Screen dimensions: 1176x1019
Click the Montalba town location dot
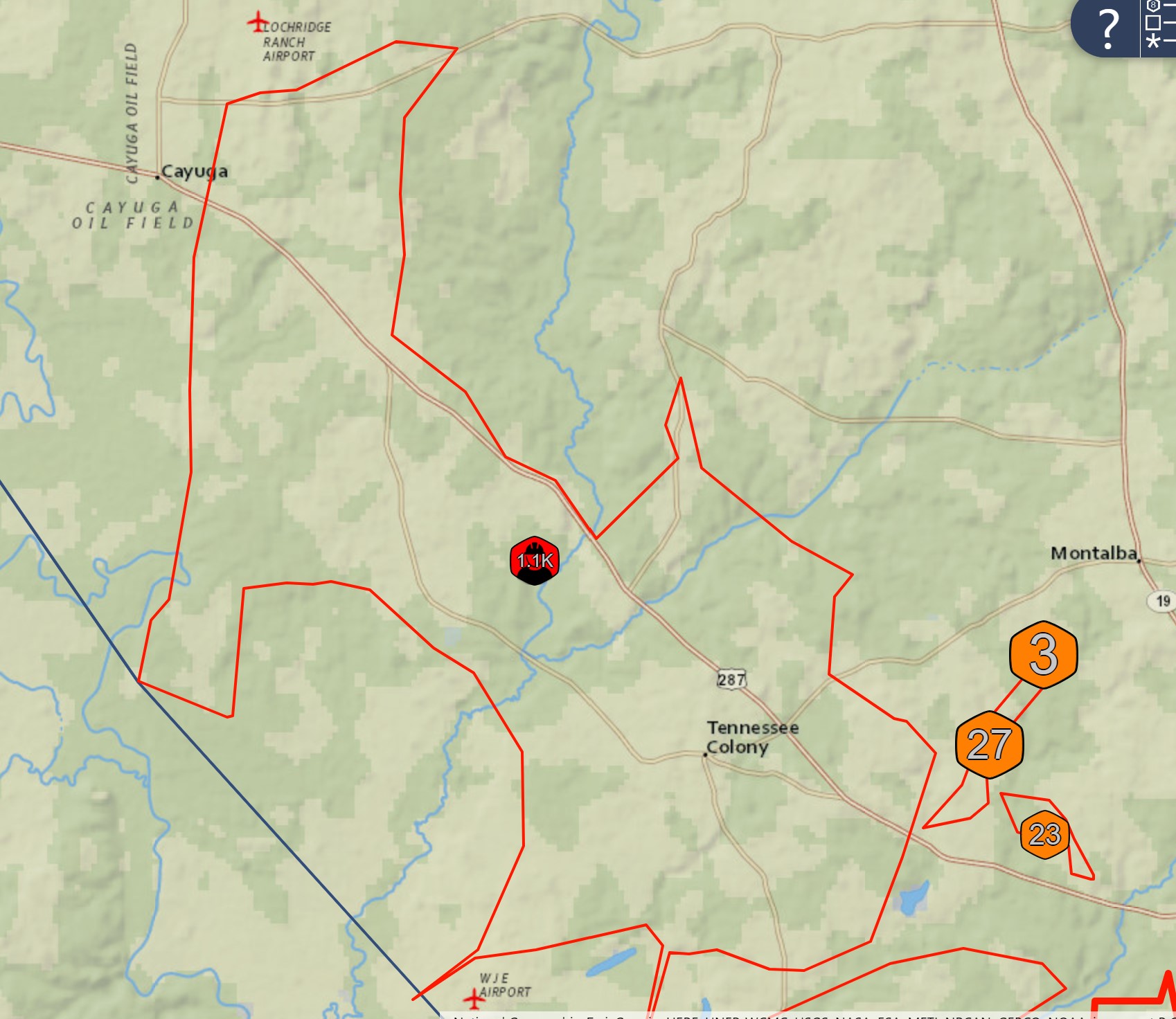1139,561
